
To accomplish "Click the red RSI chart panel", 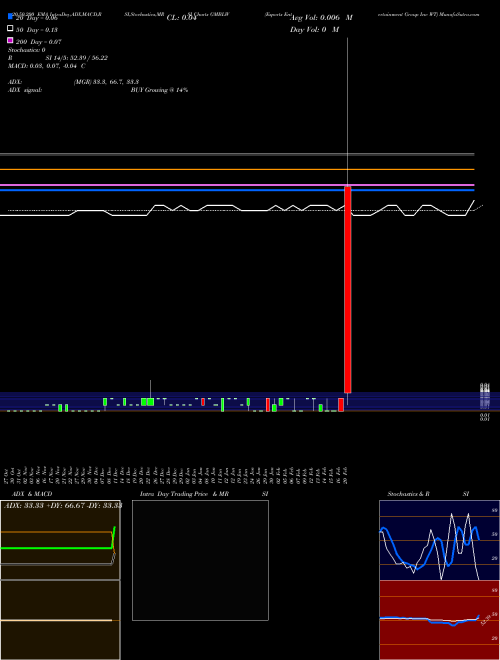I will (x=439, y=620).
